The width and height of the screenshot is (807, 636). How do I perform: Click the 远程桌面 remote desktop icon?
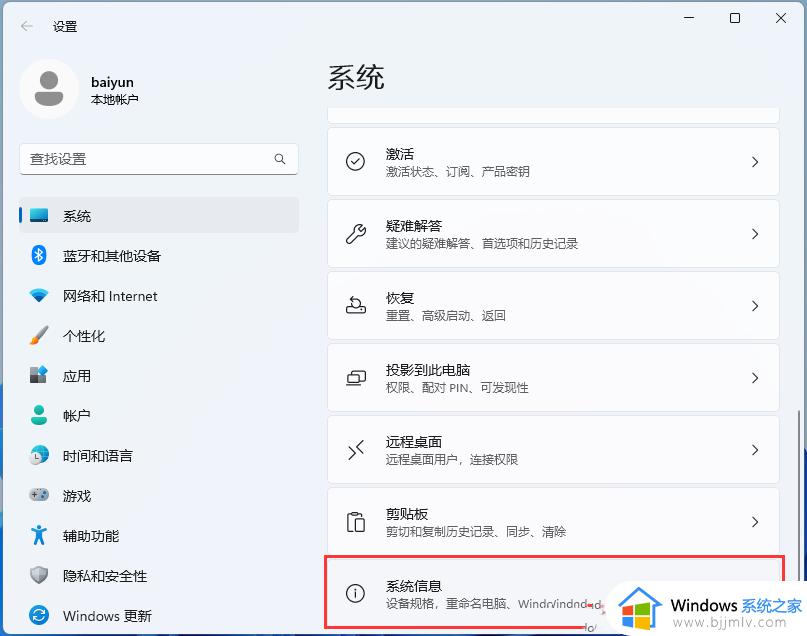[355, 450]
